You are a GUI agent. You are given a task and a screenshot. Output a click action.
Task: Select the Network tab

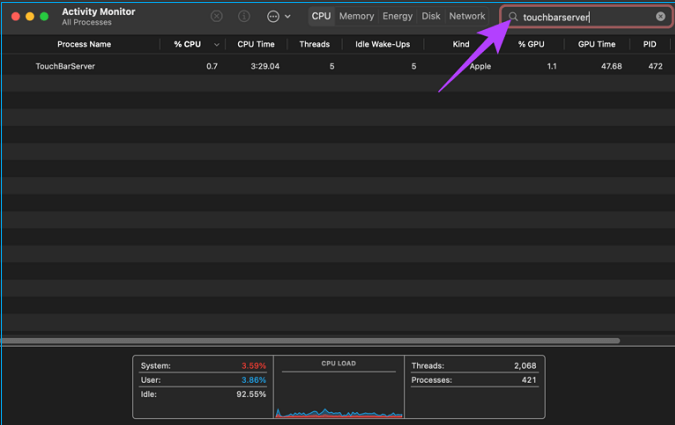tap(467, 16)
